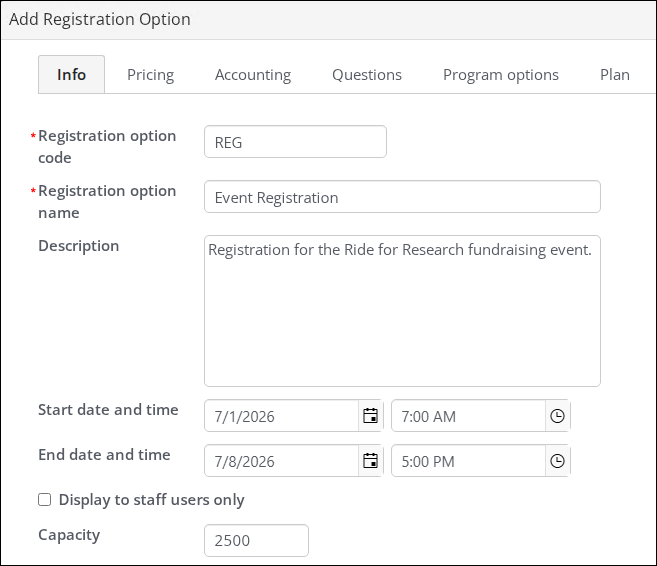Open the Accounting tab
Screen dimensions: 657x566
[253, 75]
